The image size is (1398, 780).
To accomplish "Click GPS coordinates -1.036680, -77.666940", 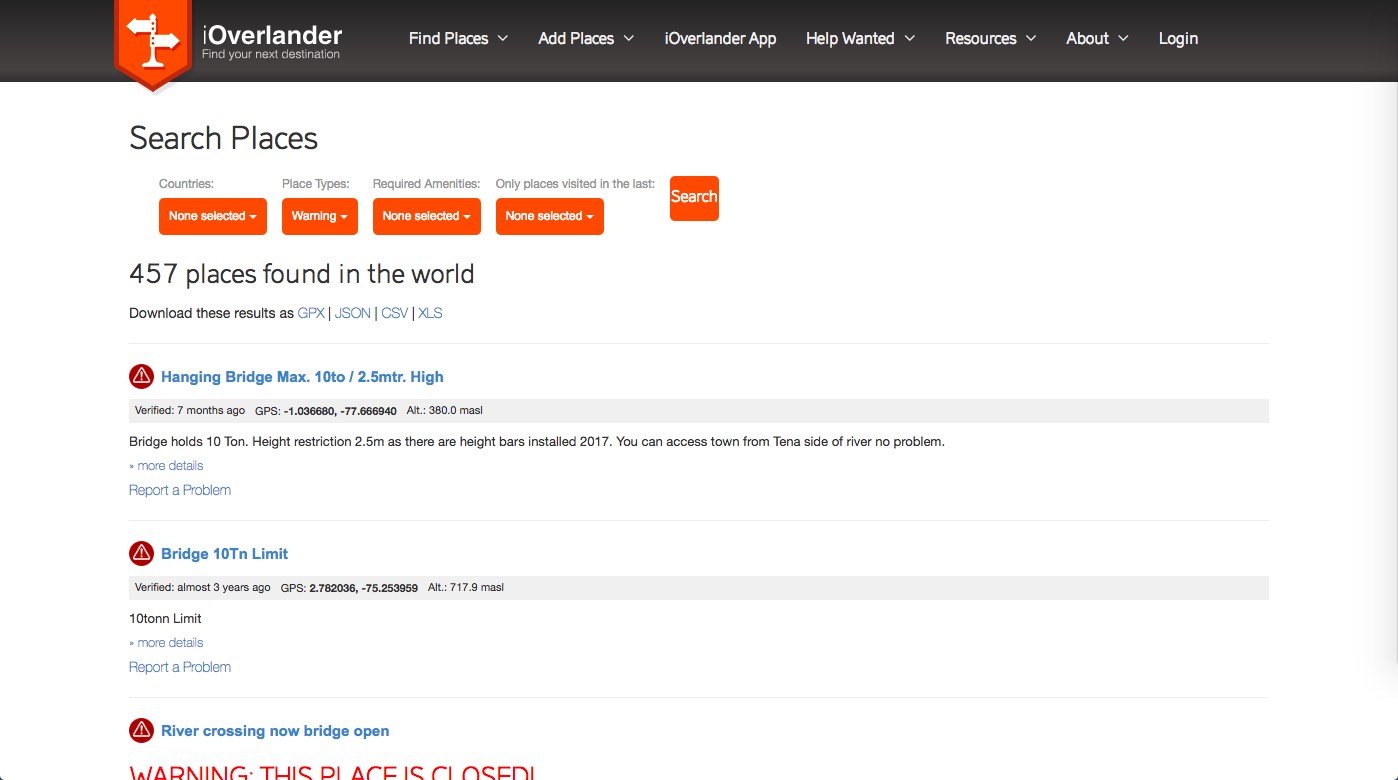I will coord(340,411).
